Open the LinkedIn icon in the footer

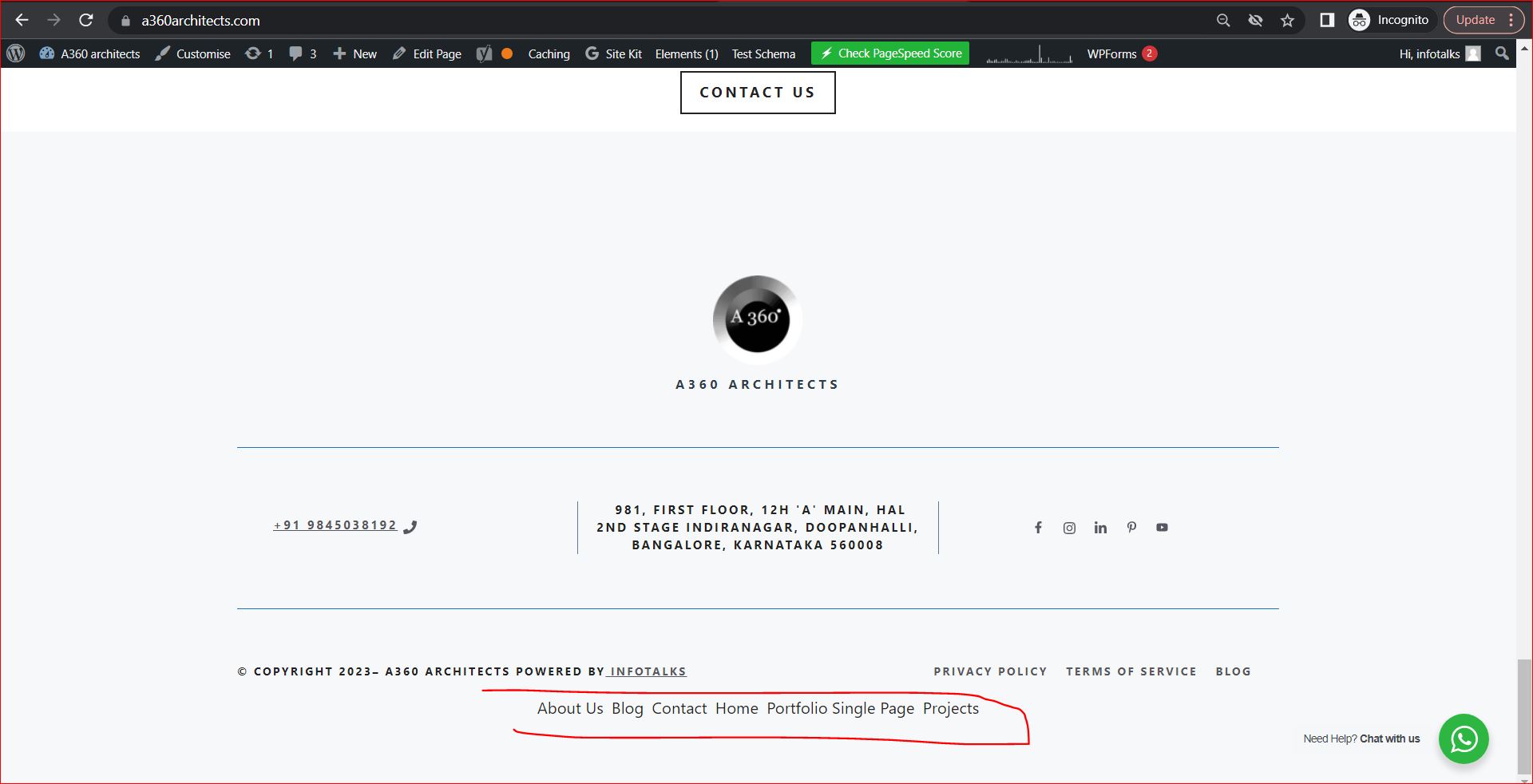coord(1100,528)
